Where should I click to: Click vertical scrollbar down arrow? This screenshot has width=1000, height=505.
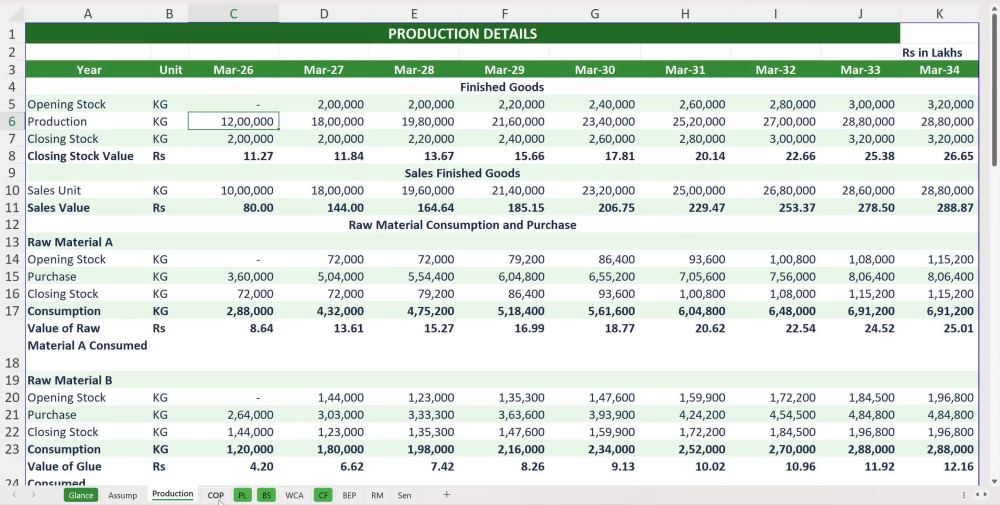(994, 482)
